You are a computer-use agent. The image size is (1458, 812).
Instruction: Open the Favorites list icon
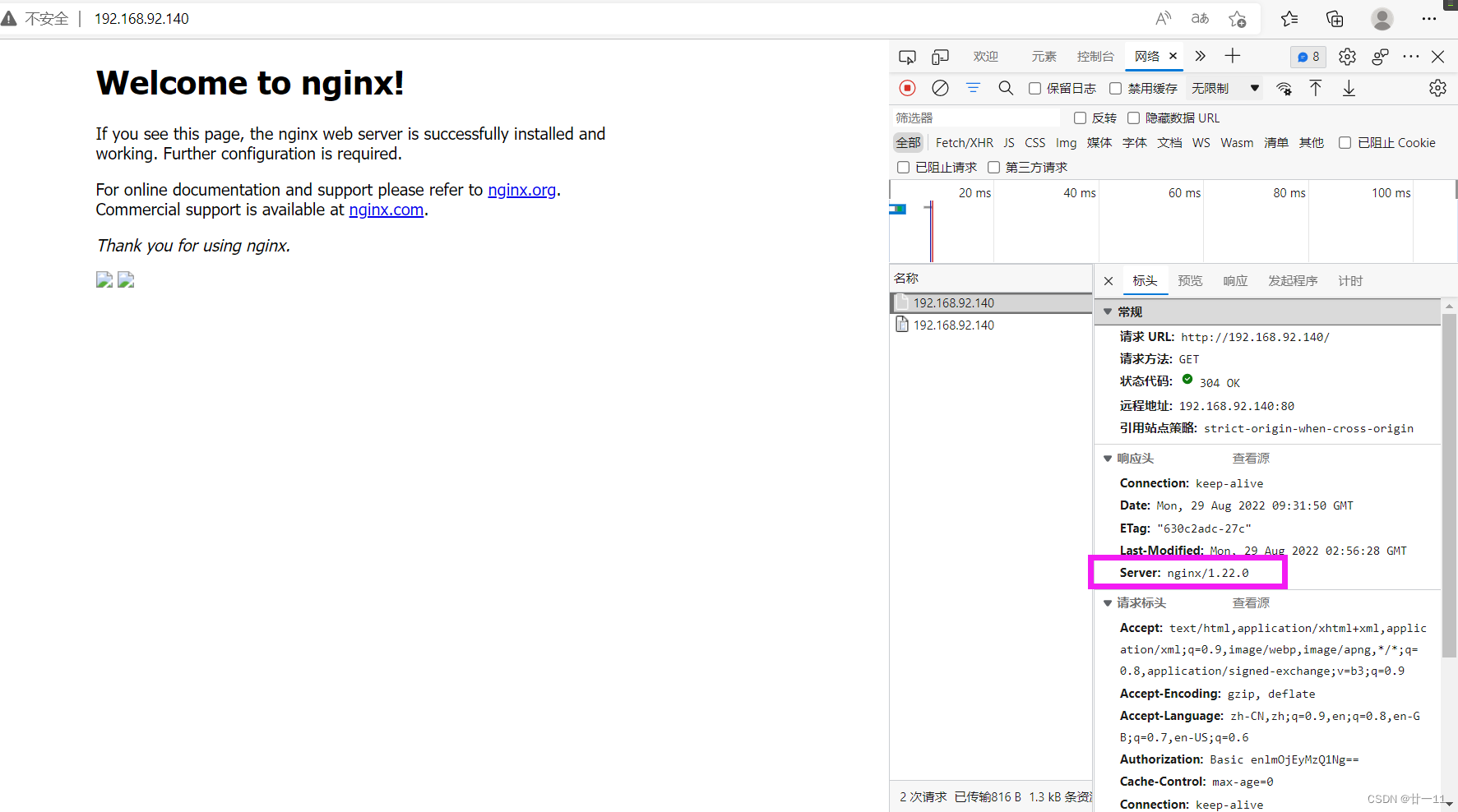[x=1289, y=18]
